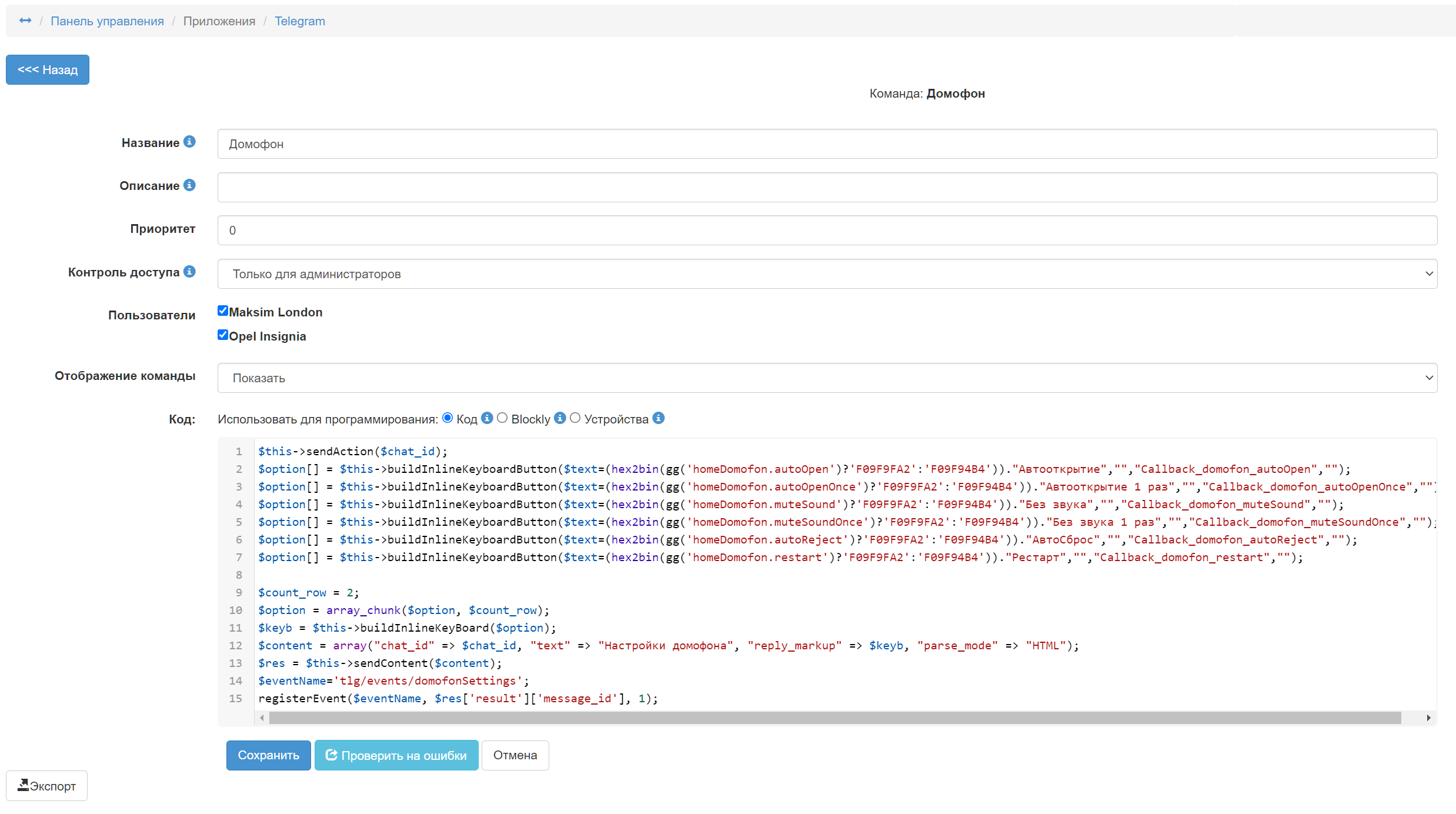Open Контроль доступа dropdown
1456x814 pixels.
click(827, 273)
